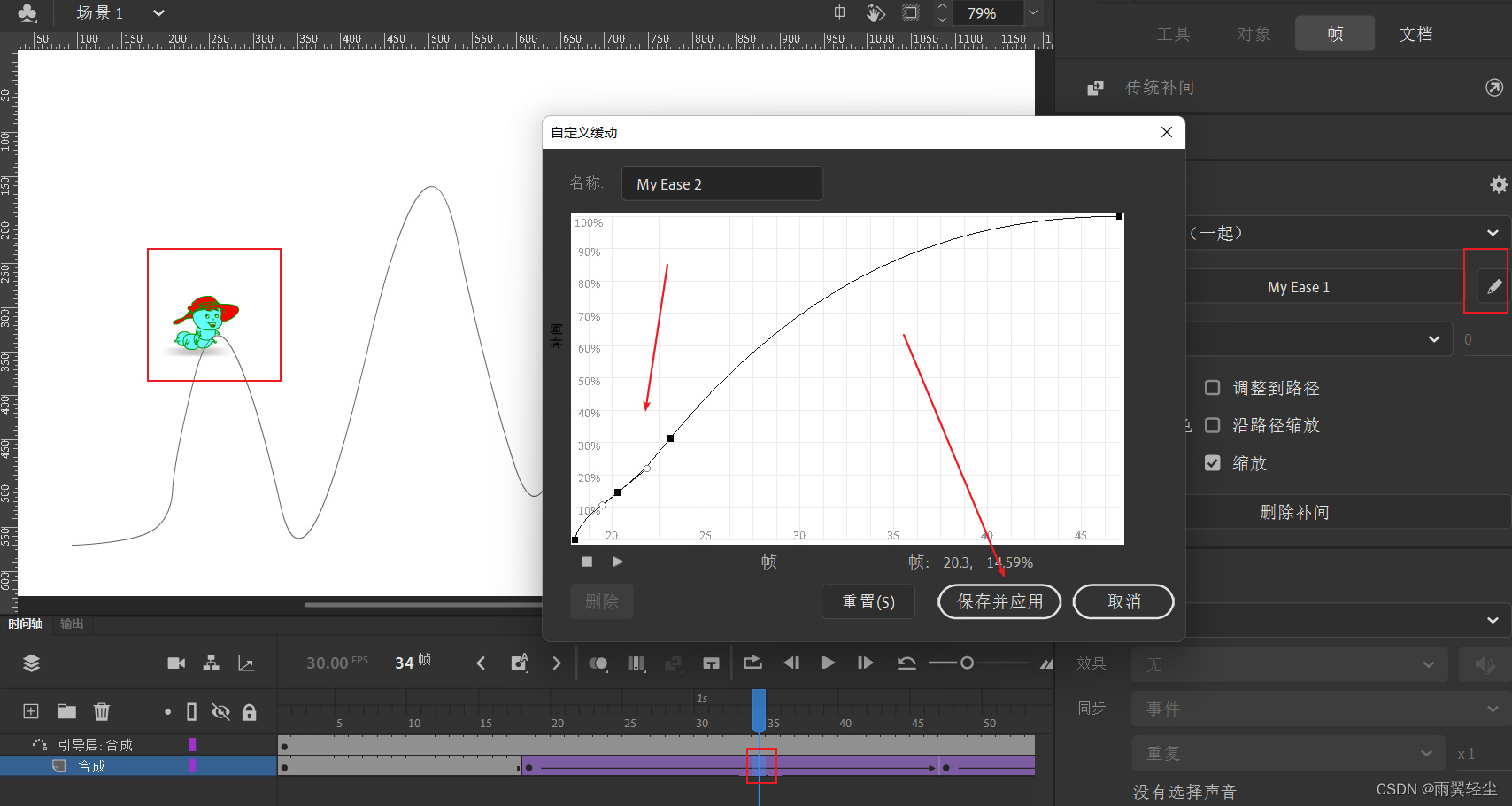
Task: Uncheck the 缩放 checkbox
Action: point(1213,462)
